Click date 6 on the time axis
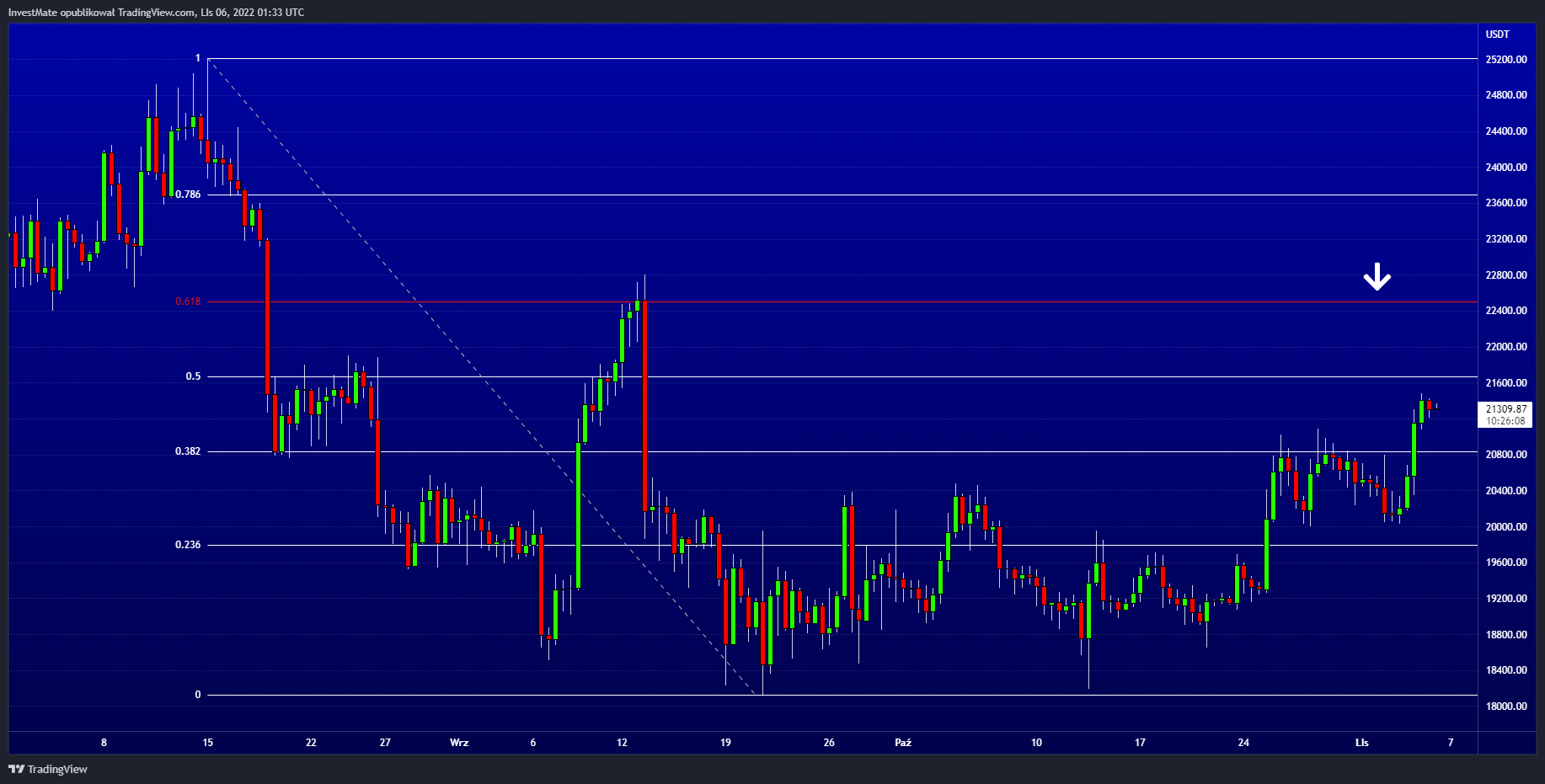The width and height of the screenshot is (1545, 784). click(533, 743)
